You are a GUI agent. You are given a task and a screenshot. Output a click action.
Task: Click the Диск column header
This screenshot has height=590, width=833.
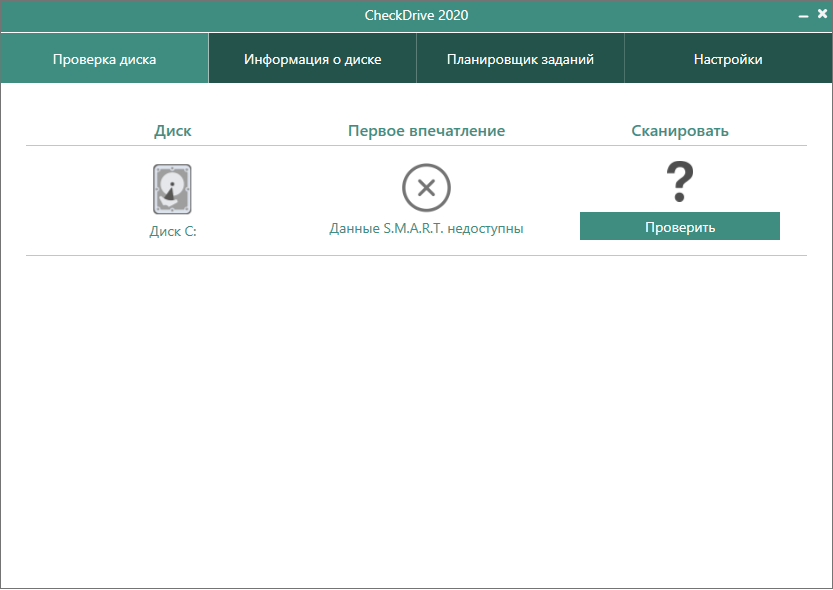click(173, 131)
